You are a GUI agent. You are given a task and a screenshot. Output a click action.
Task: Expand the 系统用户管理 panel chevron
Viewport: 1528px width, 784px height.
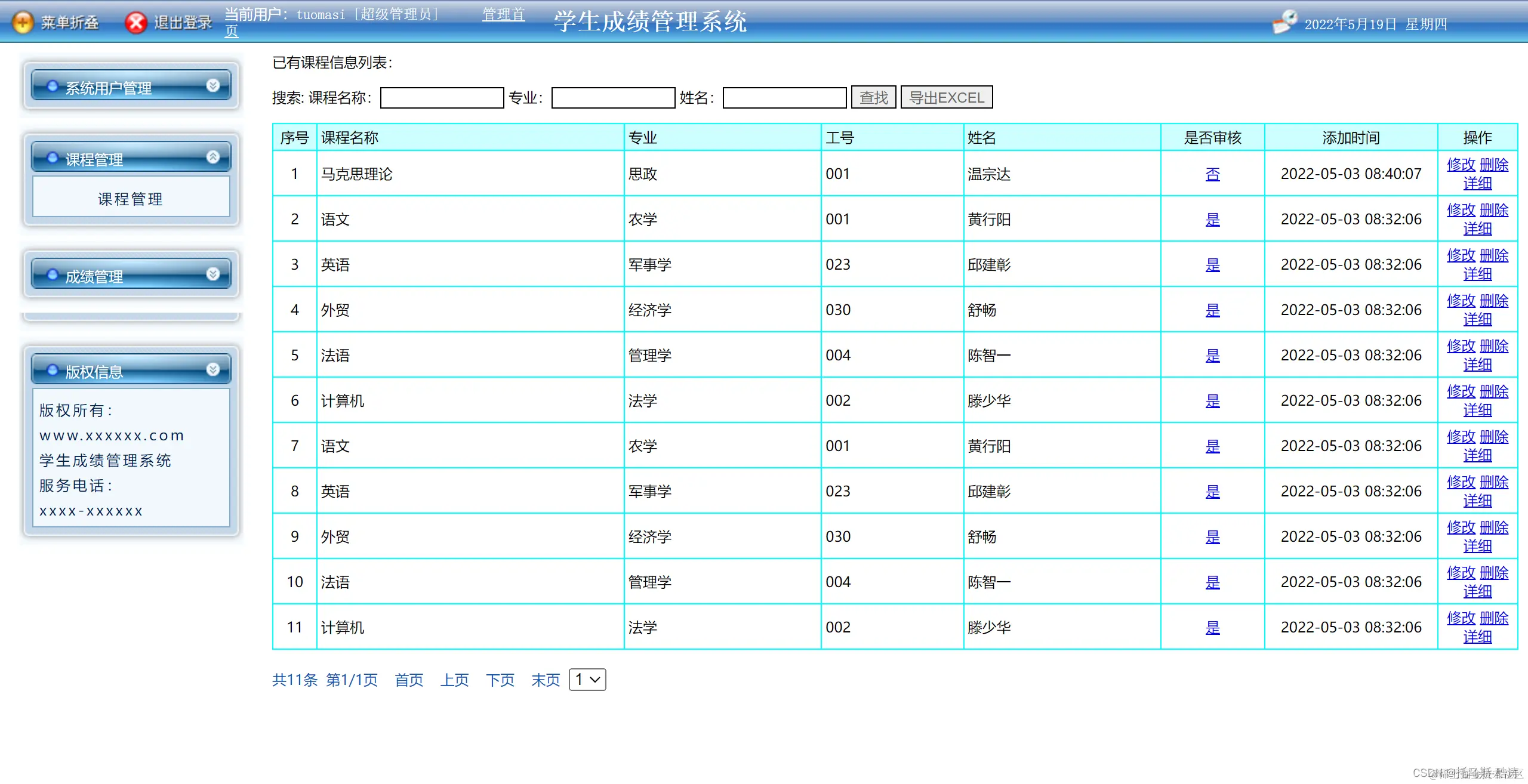[213, 86]
